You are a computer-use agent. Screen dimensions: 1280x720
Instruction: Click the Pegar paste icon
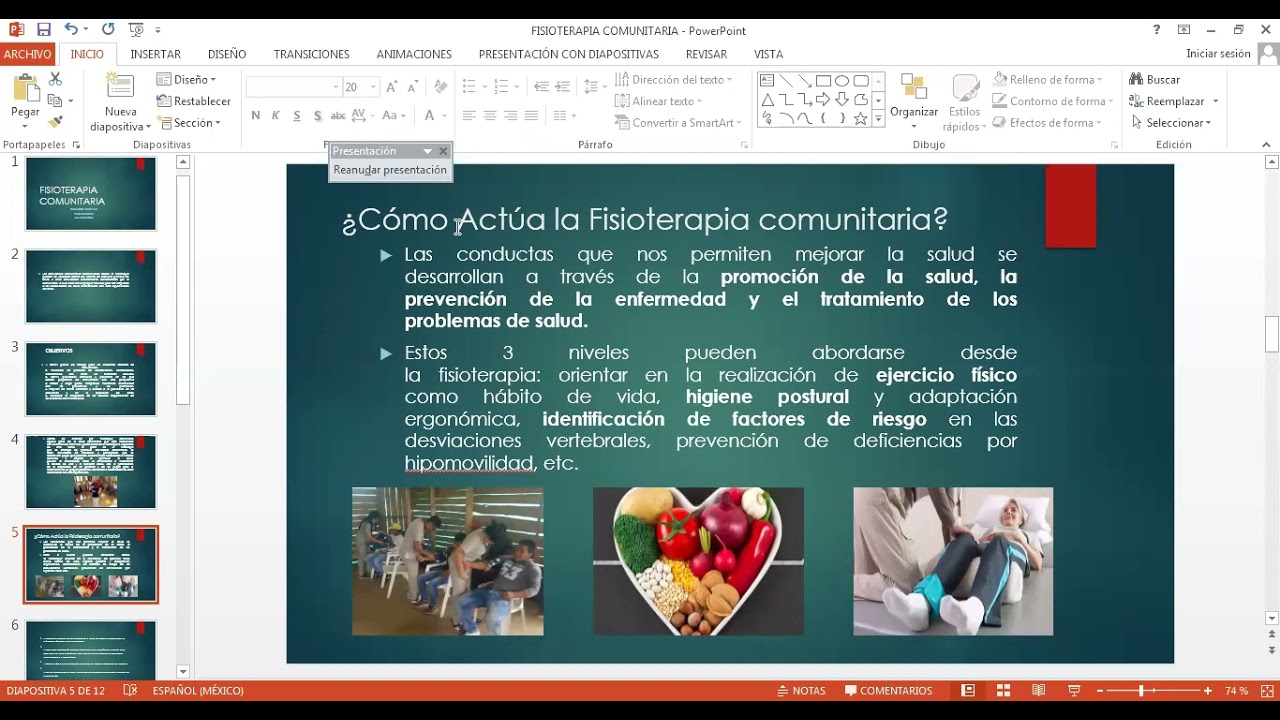(25, 89)
